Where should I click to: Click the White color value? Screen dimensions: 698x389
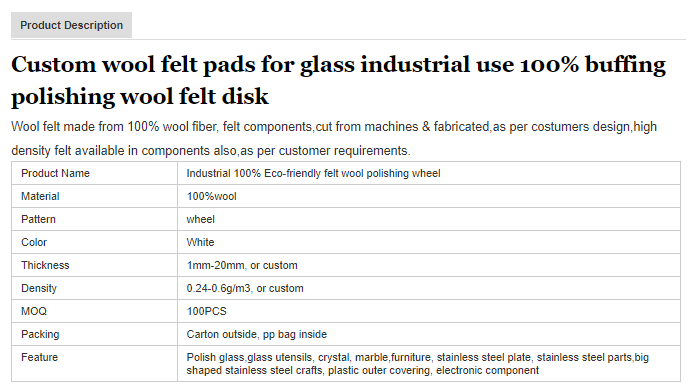tap(200, 242)
